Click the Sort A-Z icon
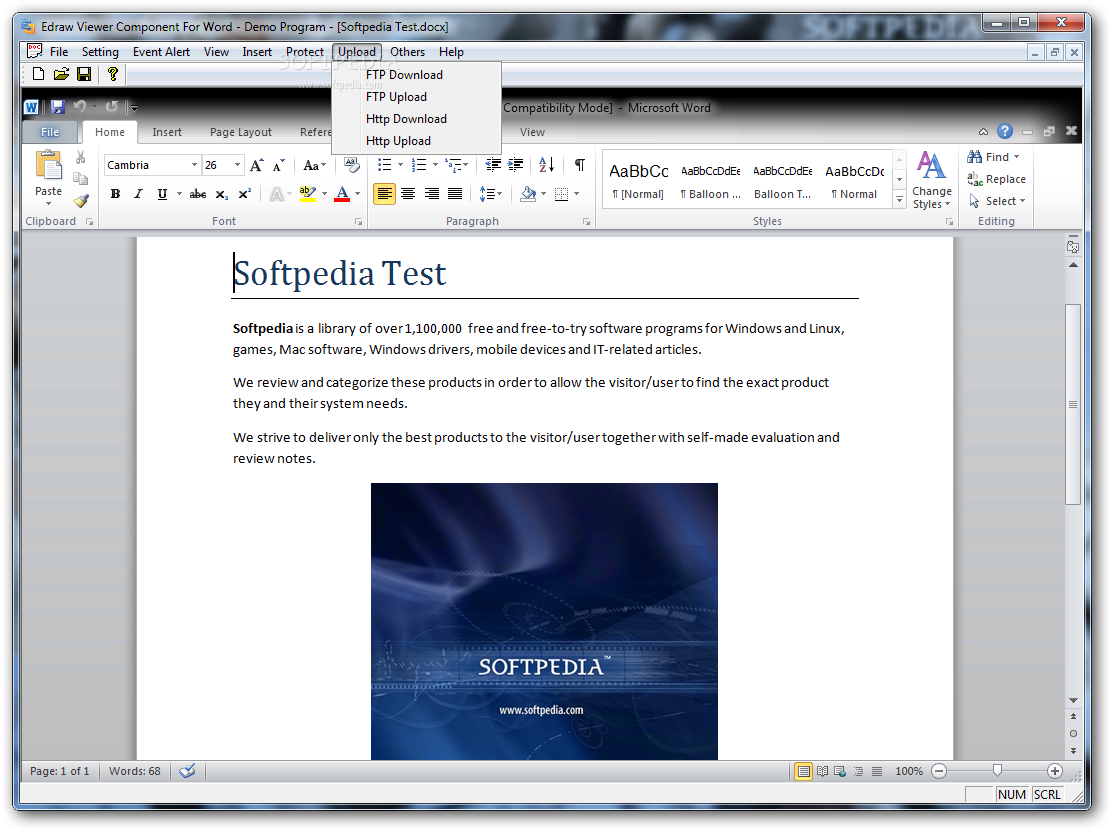Image resolution: width=1112 pixels, height=831 pixels. [x=546, y=165]
